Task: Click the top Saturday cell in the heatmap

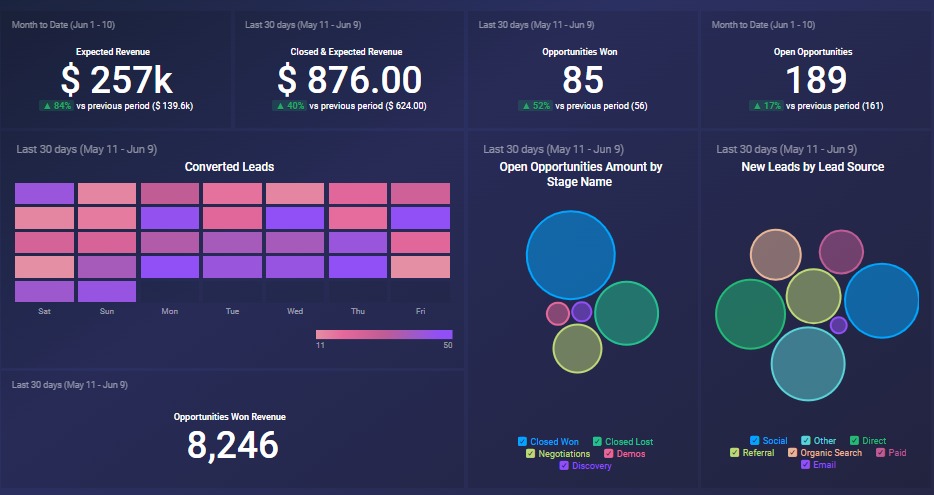Action: coord(45,193)
